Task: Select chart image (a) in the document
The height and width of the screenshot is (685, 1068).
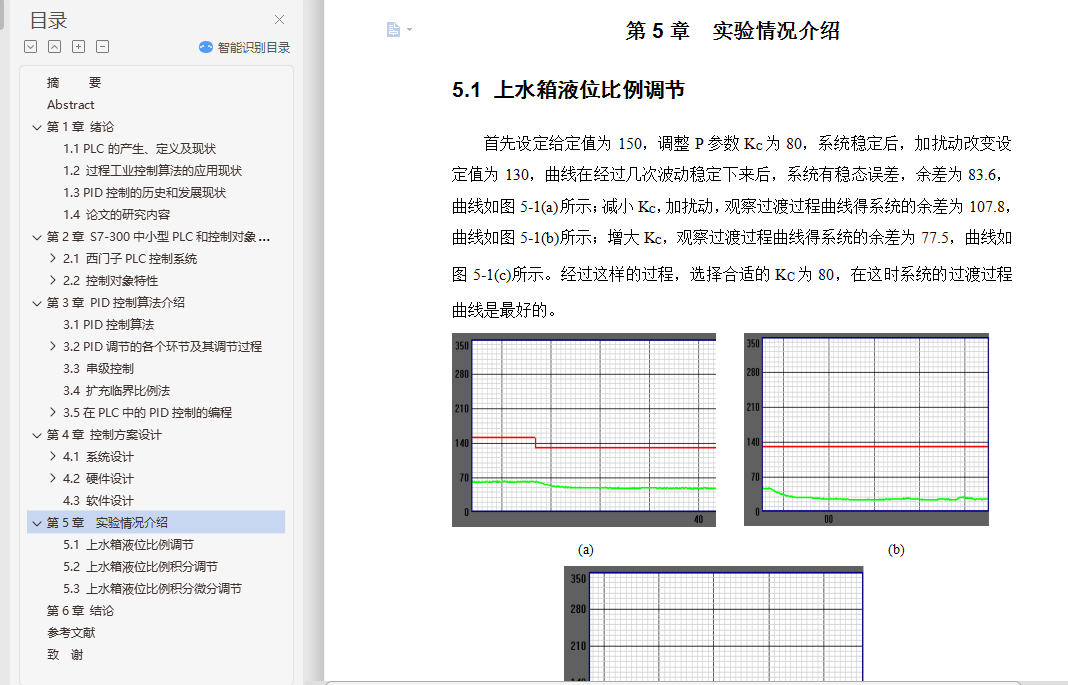Action: point(584,430)
